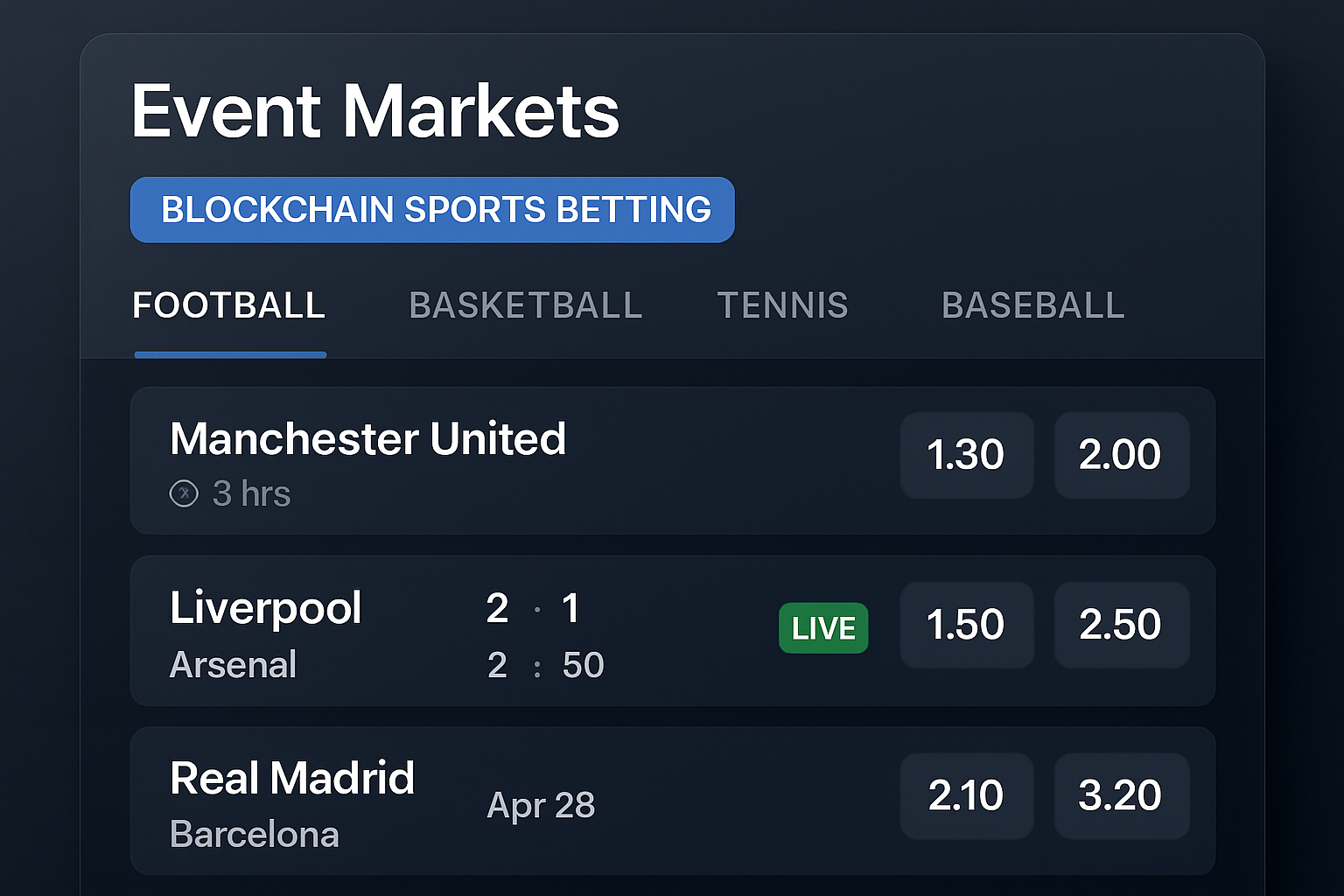
Task: Switch to the BASKETBALL tab
Action: tap(525, 305)
